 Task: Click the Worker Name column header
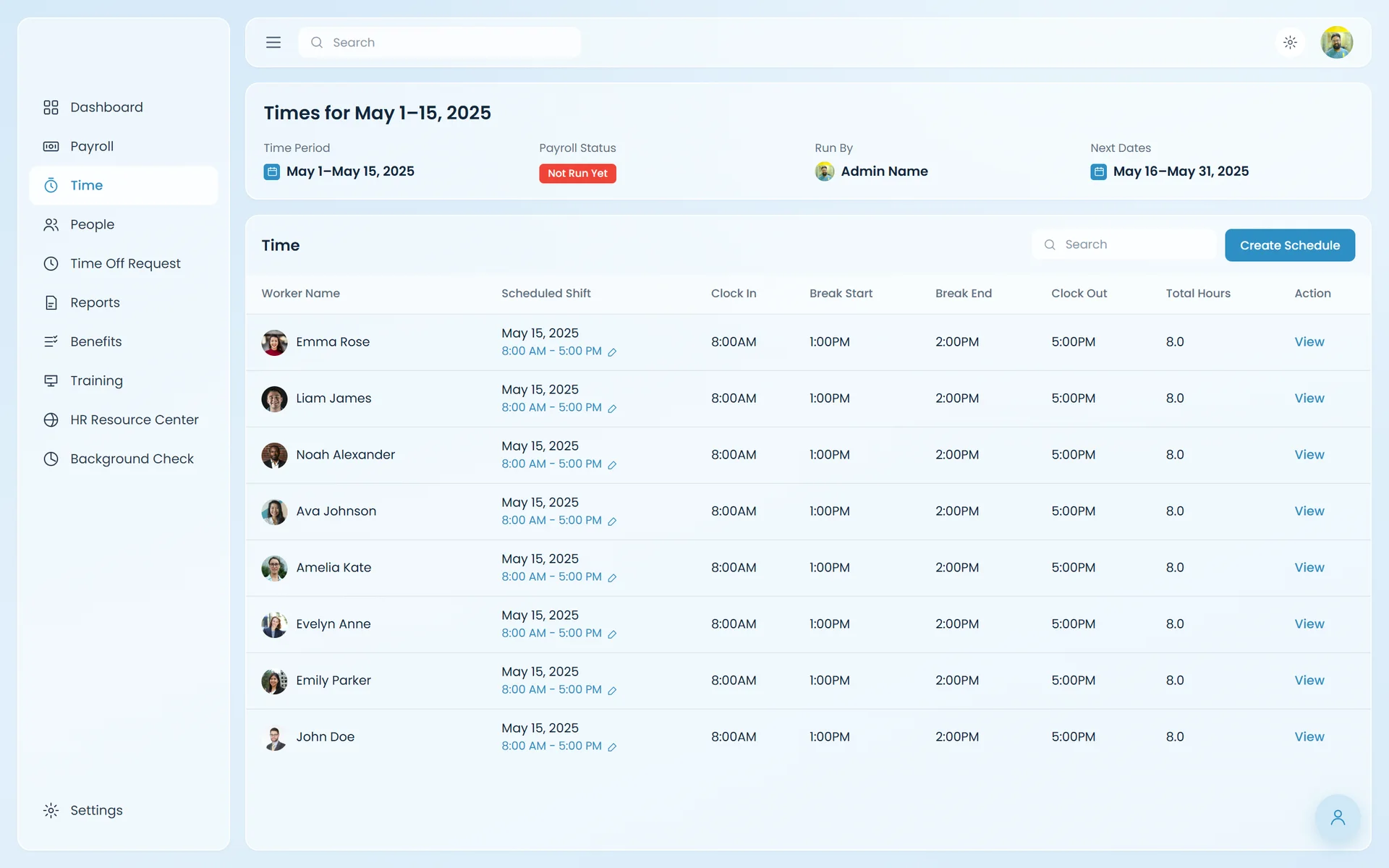(x=300, y=294)
